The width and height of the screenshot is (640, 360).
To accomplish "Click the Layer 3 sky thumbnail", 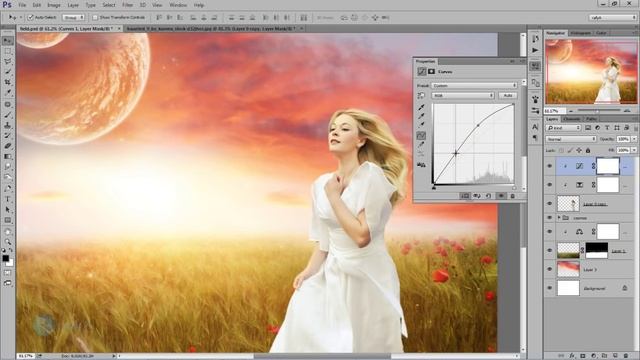I will (x=568, y=269).
